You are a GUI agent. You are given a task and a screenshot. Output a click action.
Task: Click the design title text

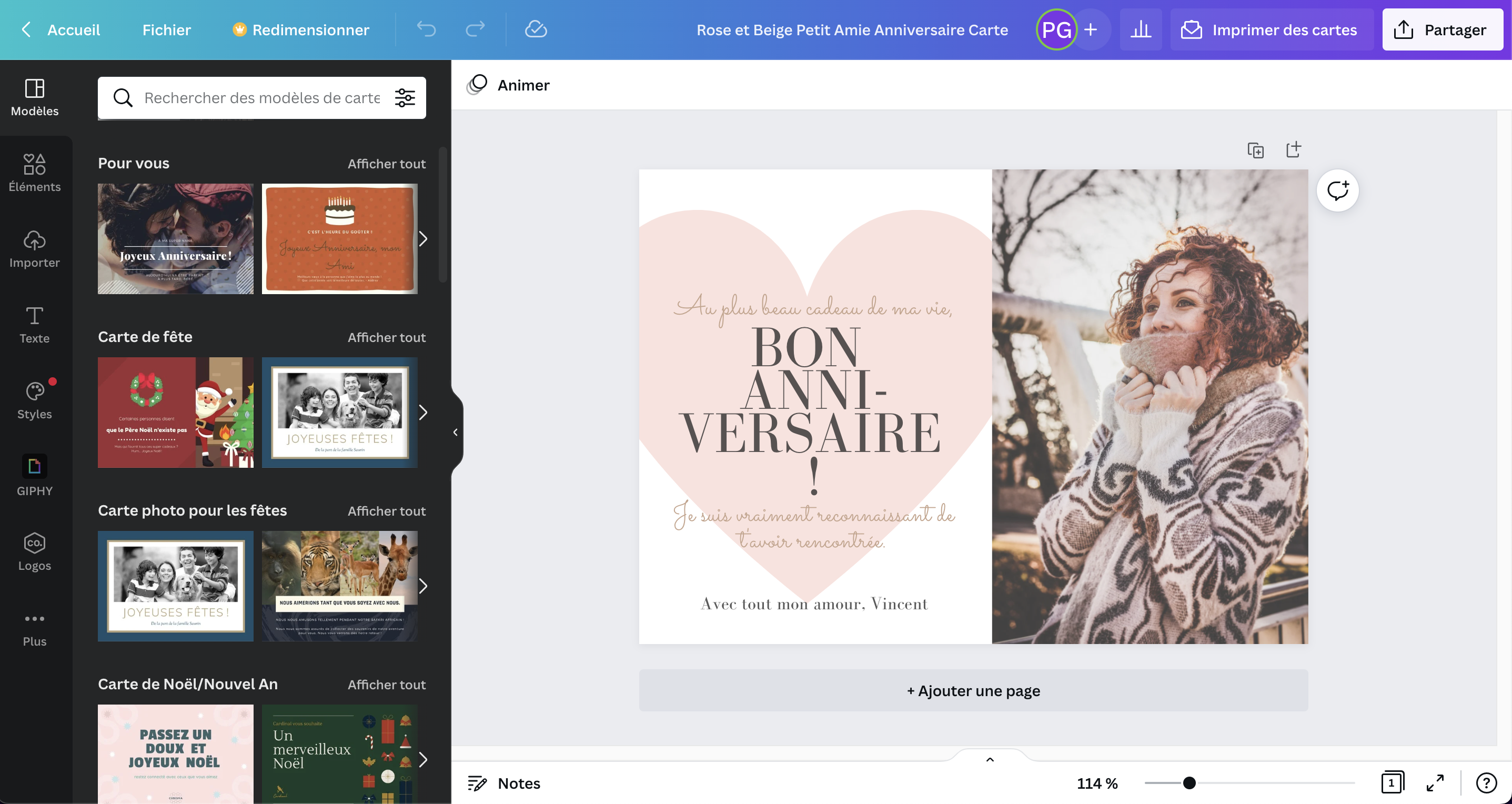tap(852, 29)
